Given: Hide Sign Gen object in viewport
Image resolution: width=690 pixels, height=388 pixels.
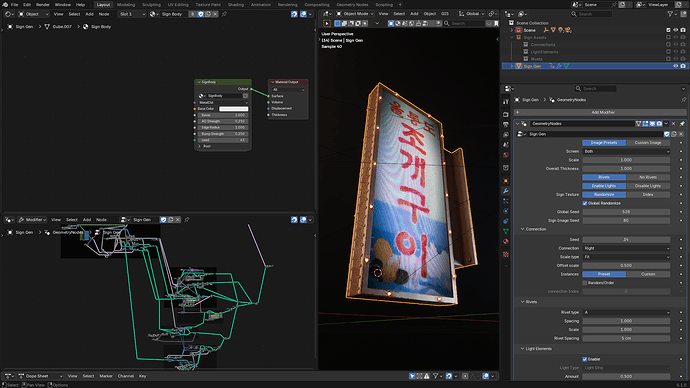Looking at the screenshot, I should pos(675,66).
